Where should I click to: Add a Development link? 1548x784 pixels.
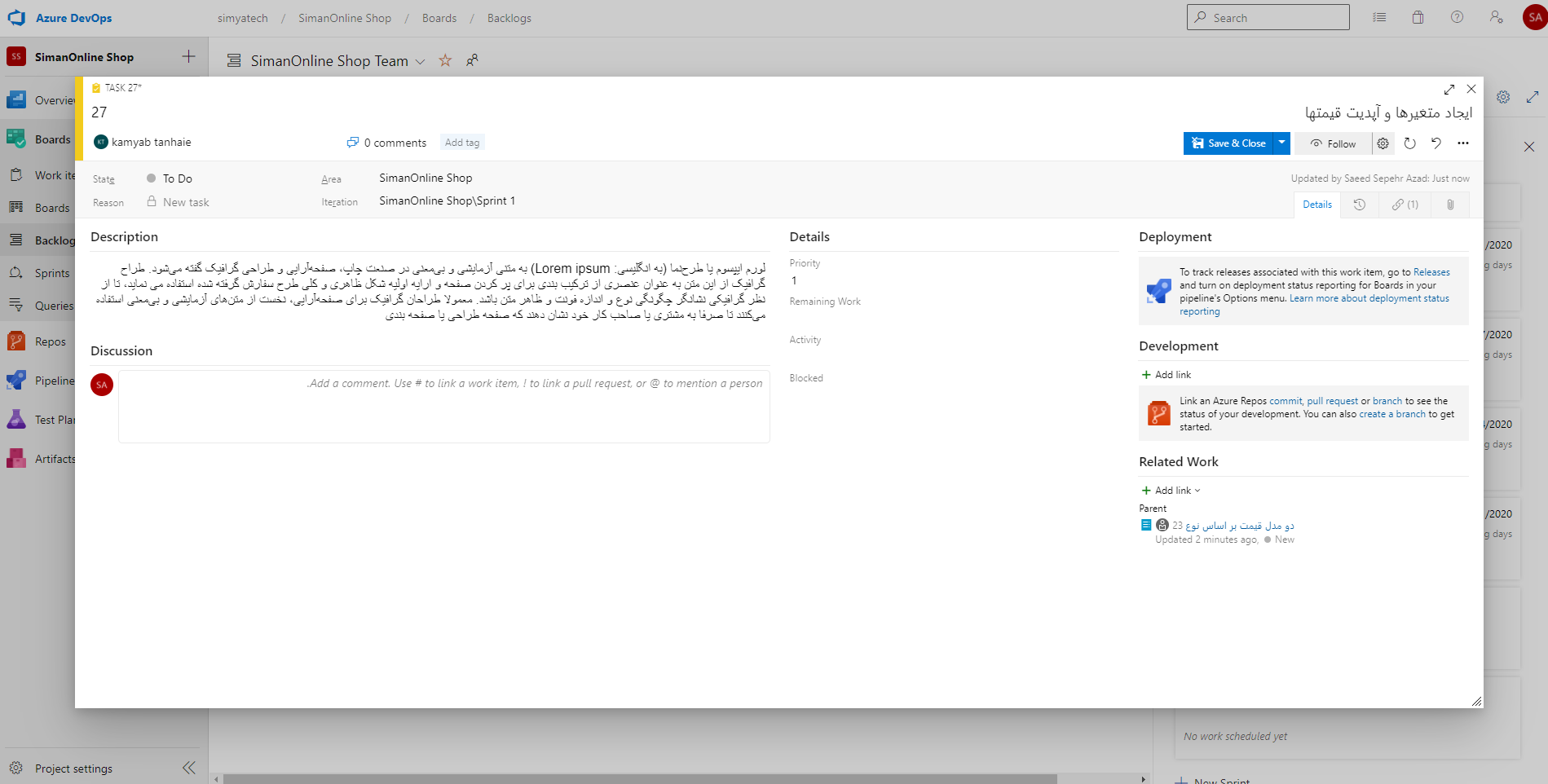(x=1167, y=375)
